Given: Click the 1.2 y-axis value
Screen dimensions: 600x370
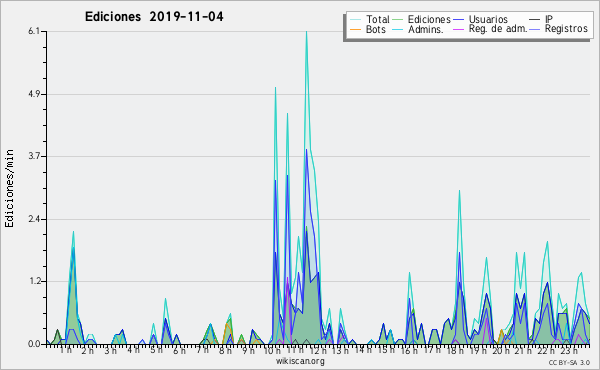Looking at the screenshot, I should point(34,282).
